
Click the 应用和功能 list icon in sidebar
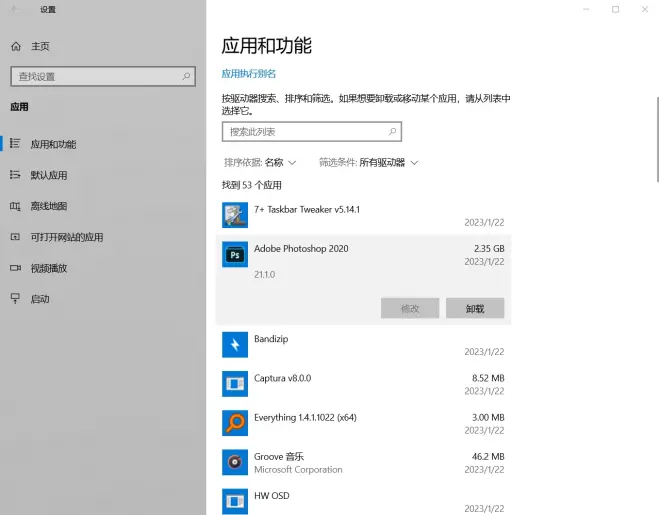pos(15,143)
